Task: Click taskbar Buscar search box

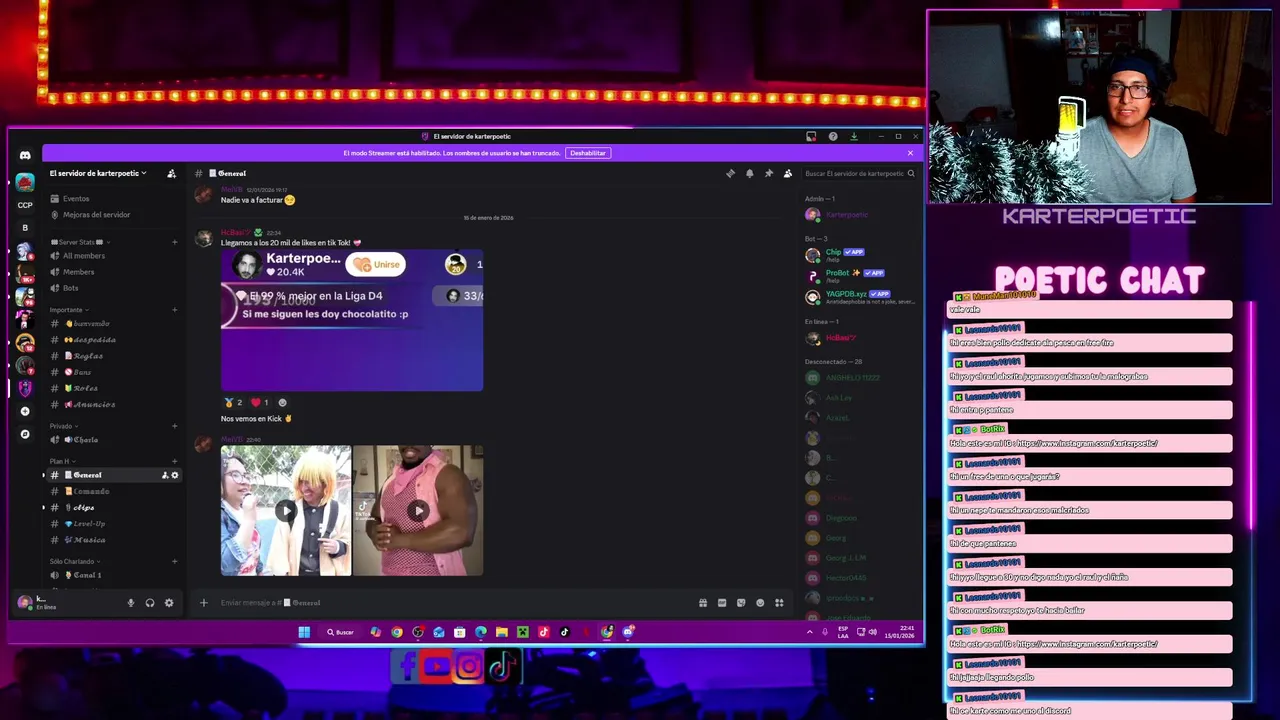Action: (x=341, y=632)
